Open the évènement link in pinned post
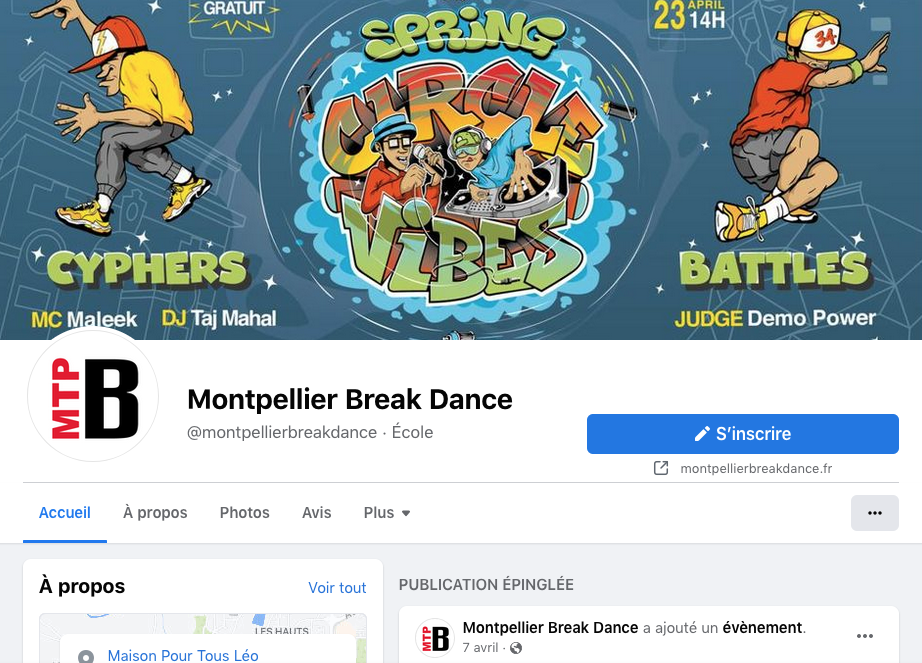Screen dimensions: 922x663 coord(762,628)
